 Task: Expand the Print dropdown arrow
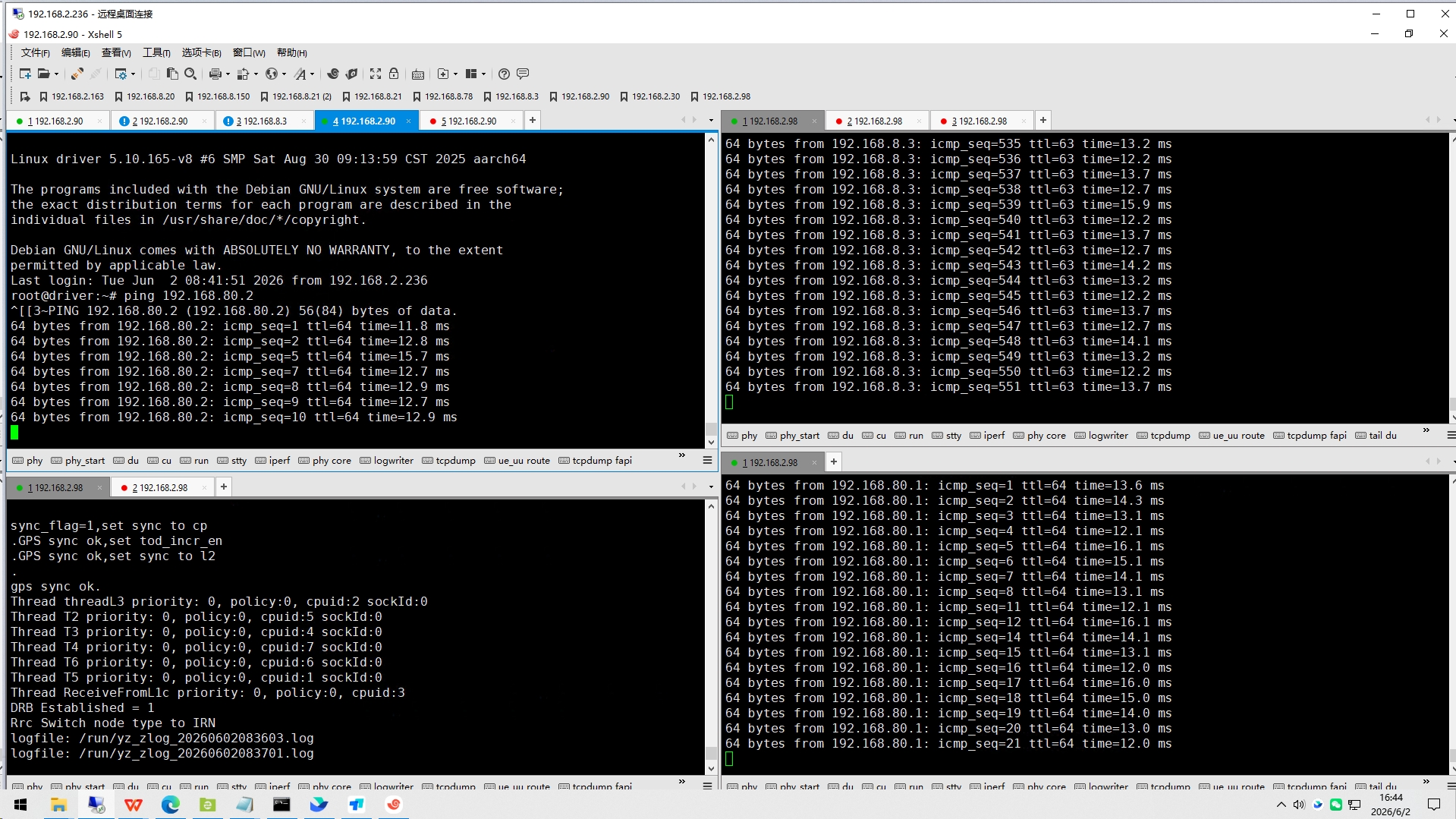pyautogui.click(x=228, y=74)
